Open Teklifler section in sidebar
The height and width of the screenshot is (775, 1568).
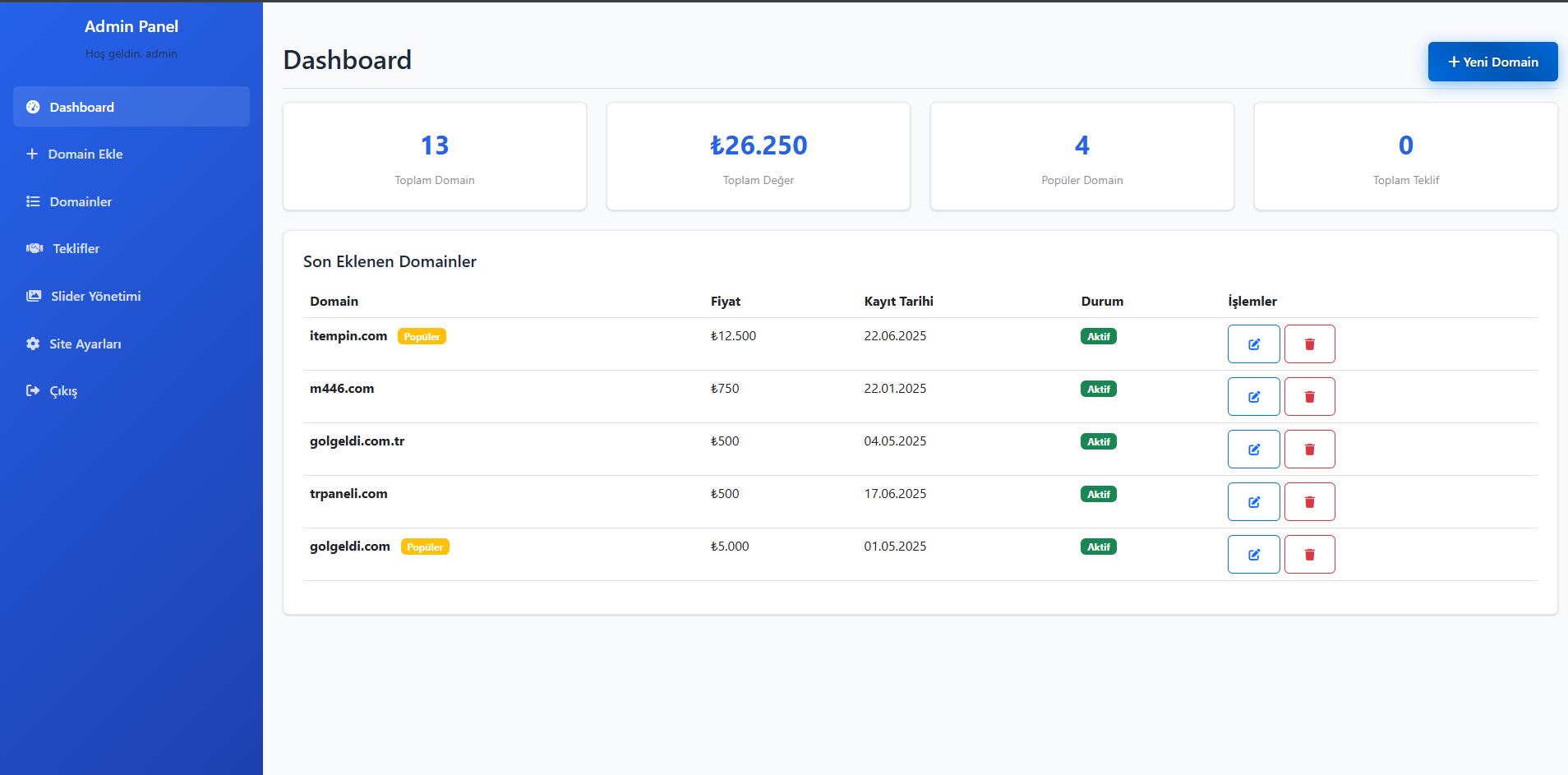coord(131,248)
